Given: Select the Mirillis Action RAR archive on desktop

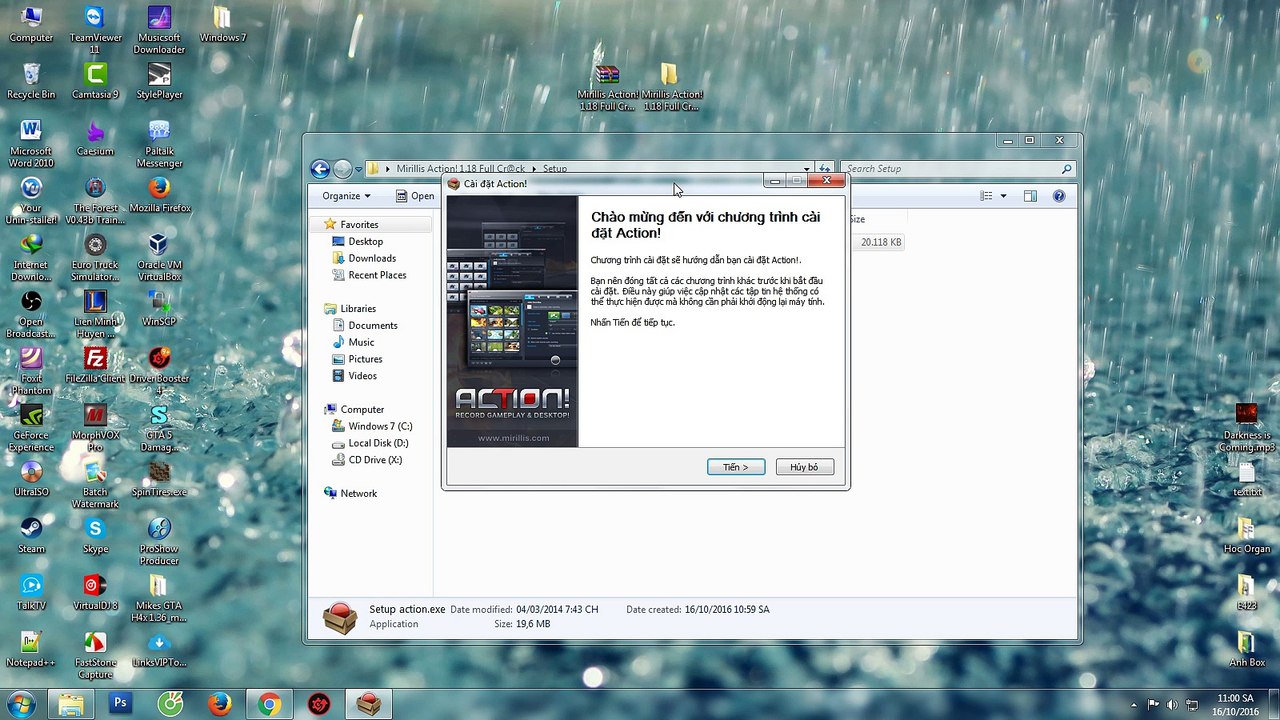Looking at the screenshot, I should [607, 87].
